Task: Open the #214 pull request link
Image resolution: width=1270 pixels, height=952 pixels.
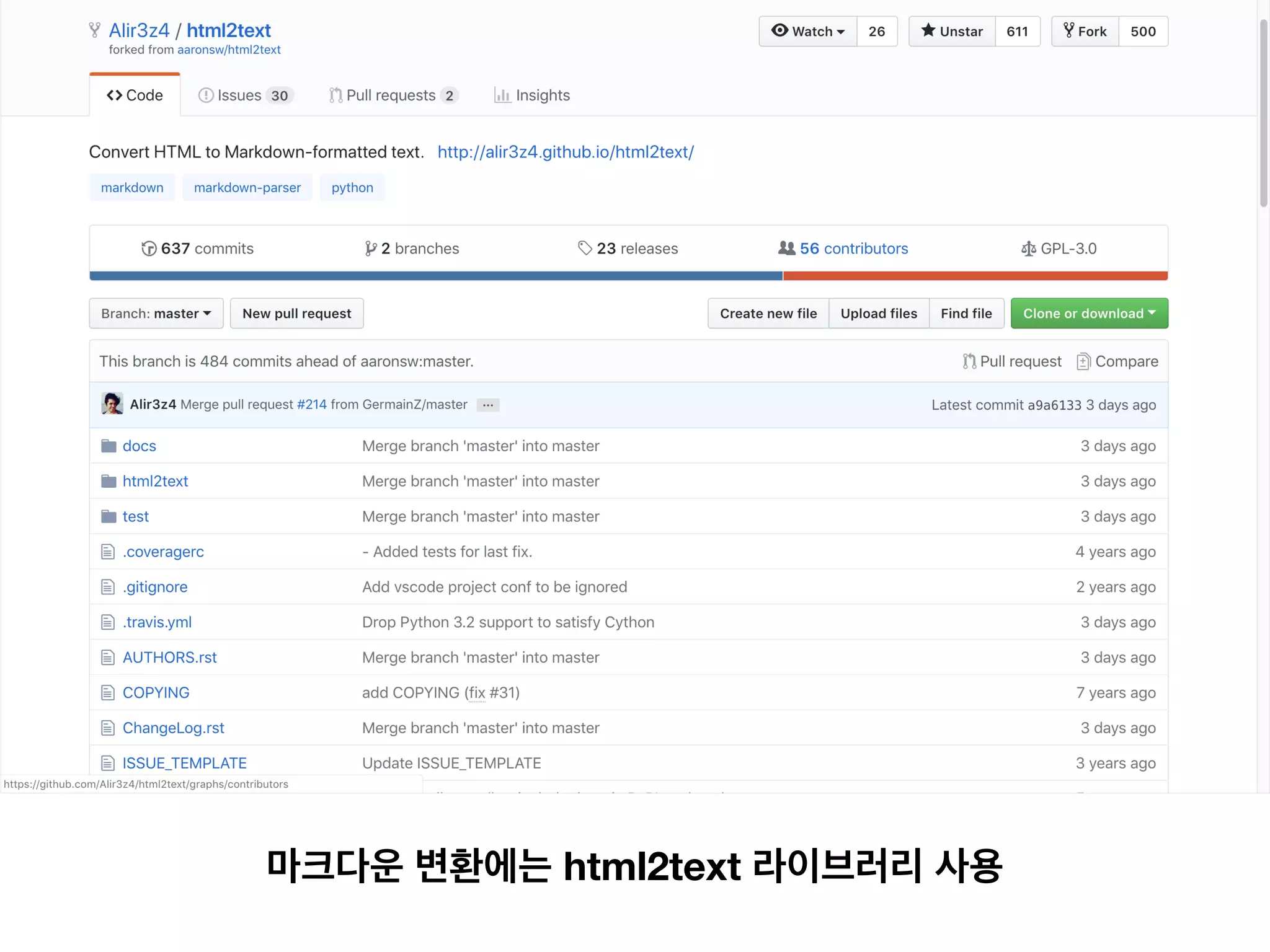Action: pos(312,405)
